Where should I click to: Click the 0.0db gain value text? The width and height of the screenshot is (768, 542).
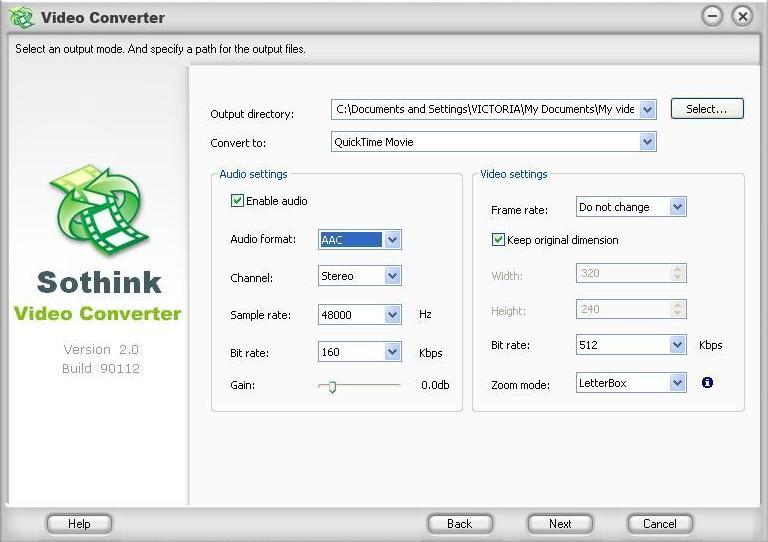pos(435,385)
